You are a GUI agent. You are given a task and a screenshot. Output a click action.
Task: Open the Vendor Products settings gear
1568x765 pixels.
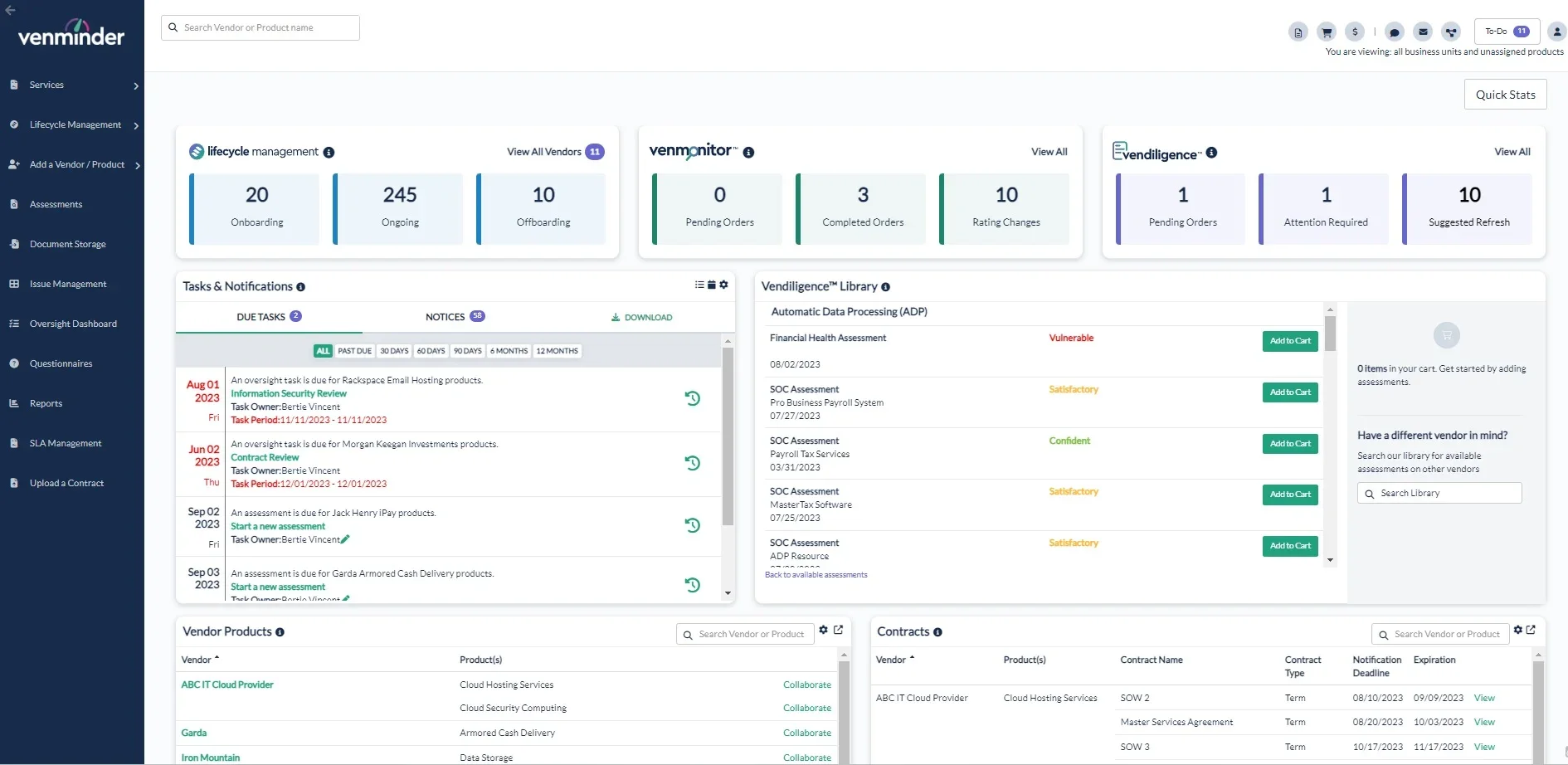pyautogui.click(x=822, y=630)
